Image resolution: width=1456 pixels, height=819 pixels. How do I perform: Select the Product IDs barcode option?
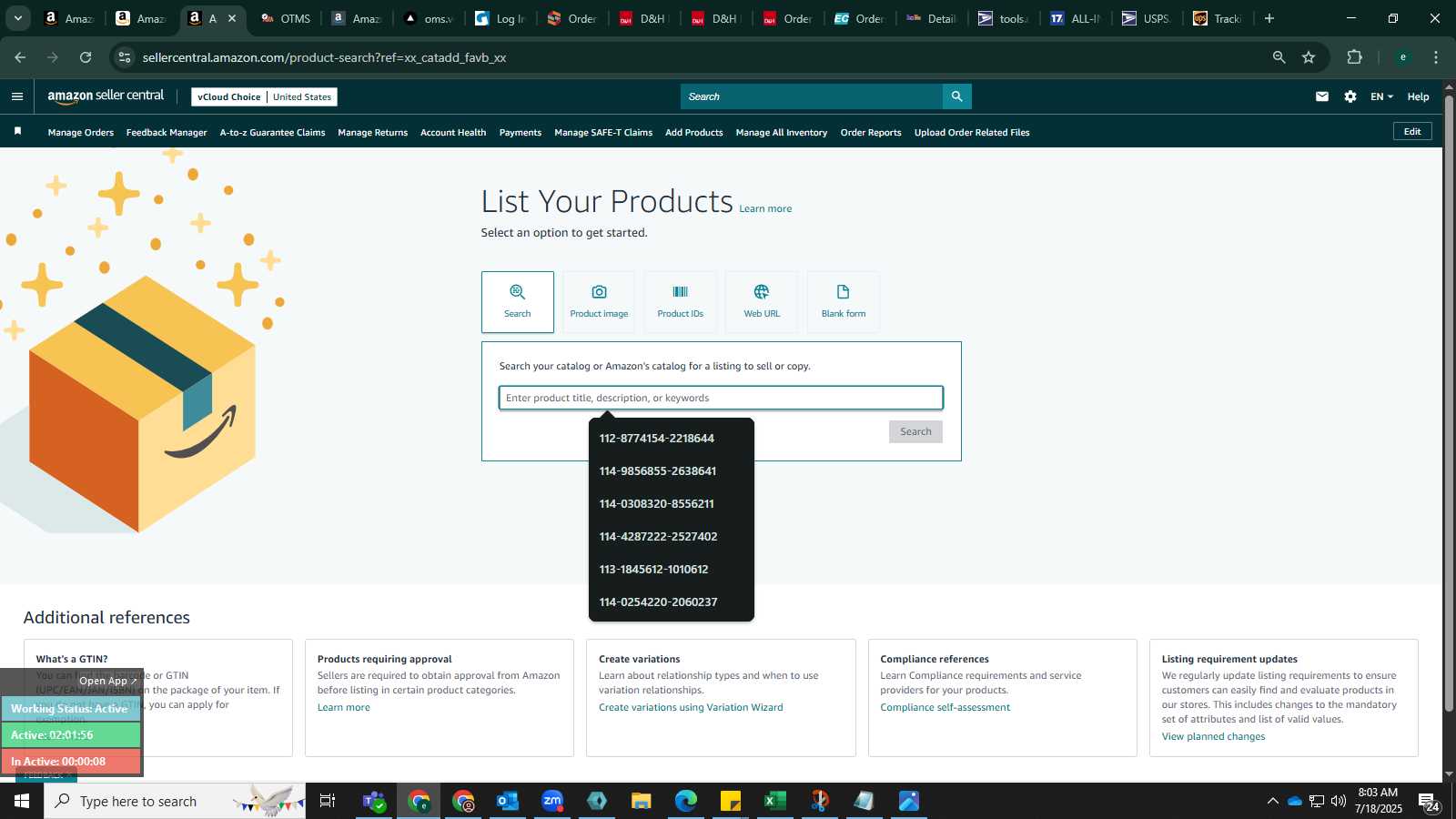tap(681, 302)
